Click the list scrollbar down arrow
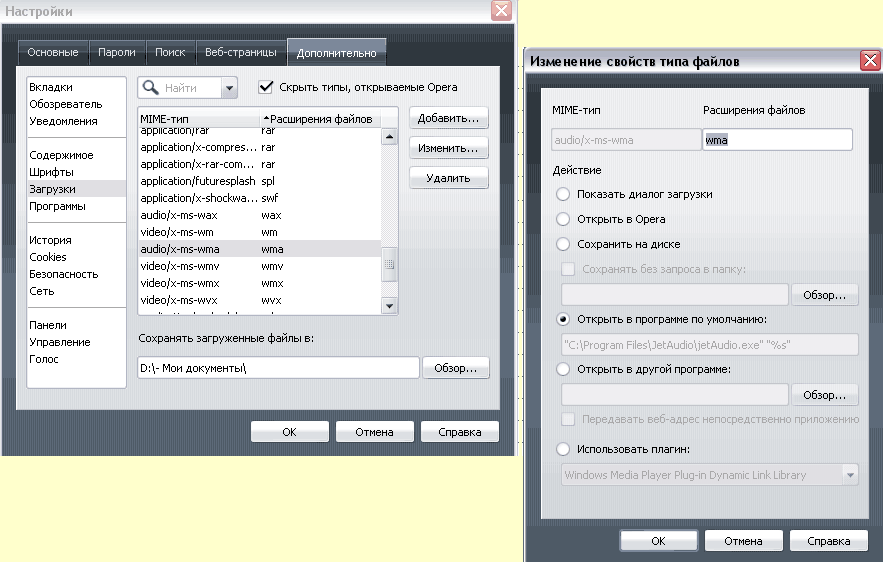The image size is (883, 562). pyautogui.click(x=390, y=305)
